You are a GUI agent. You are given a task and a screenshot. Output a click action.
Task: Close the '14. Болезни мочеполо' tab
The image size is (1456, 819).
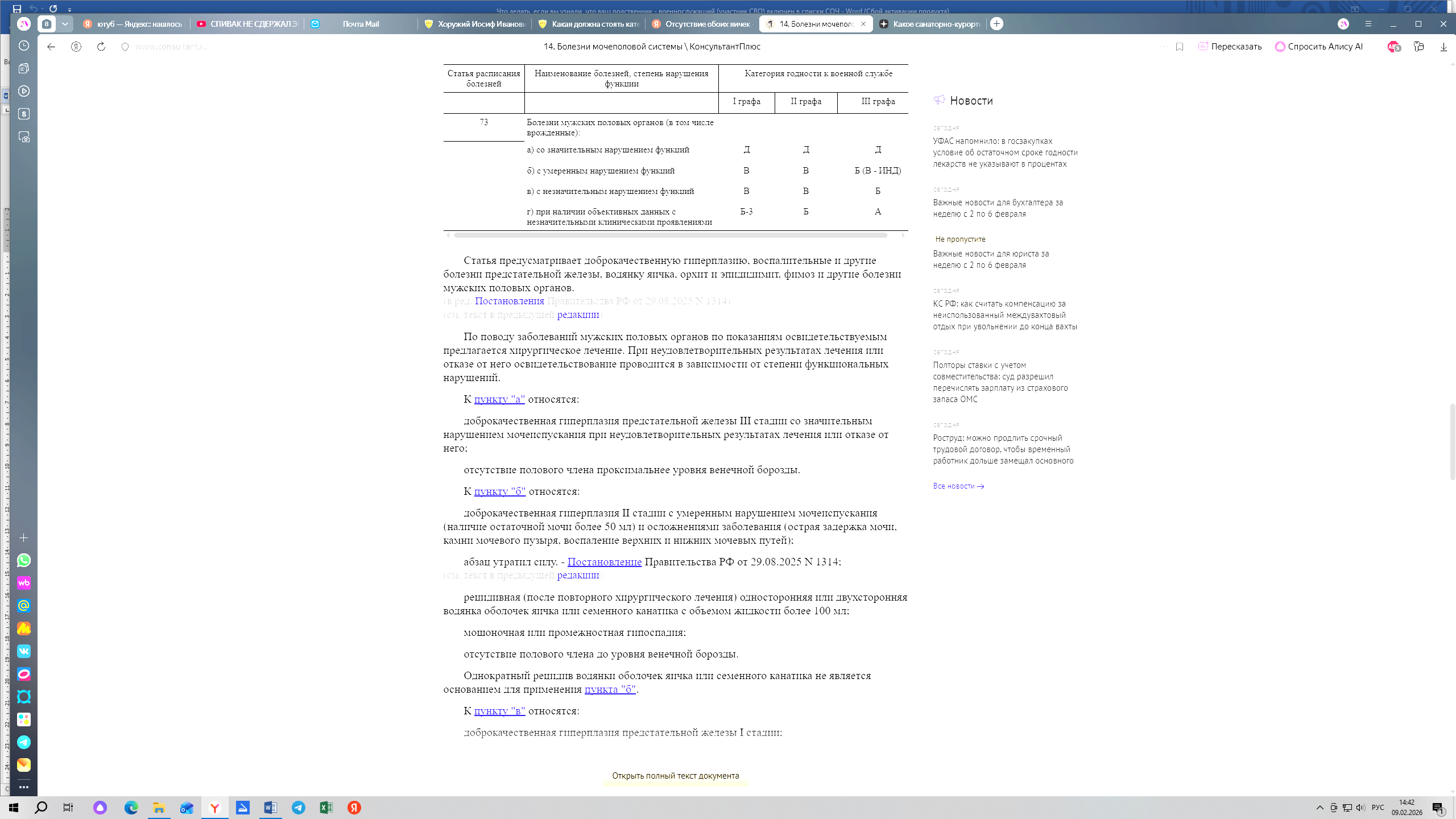[x=863, y=24]
